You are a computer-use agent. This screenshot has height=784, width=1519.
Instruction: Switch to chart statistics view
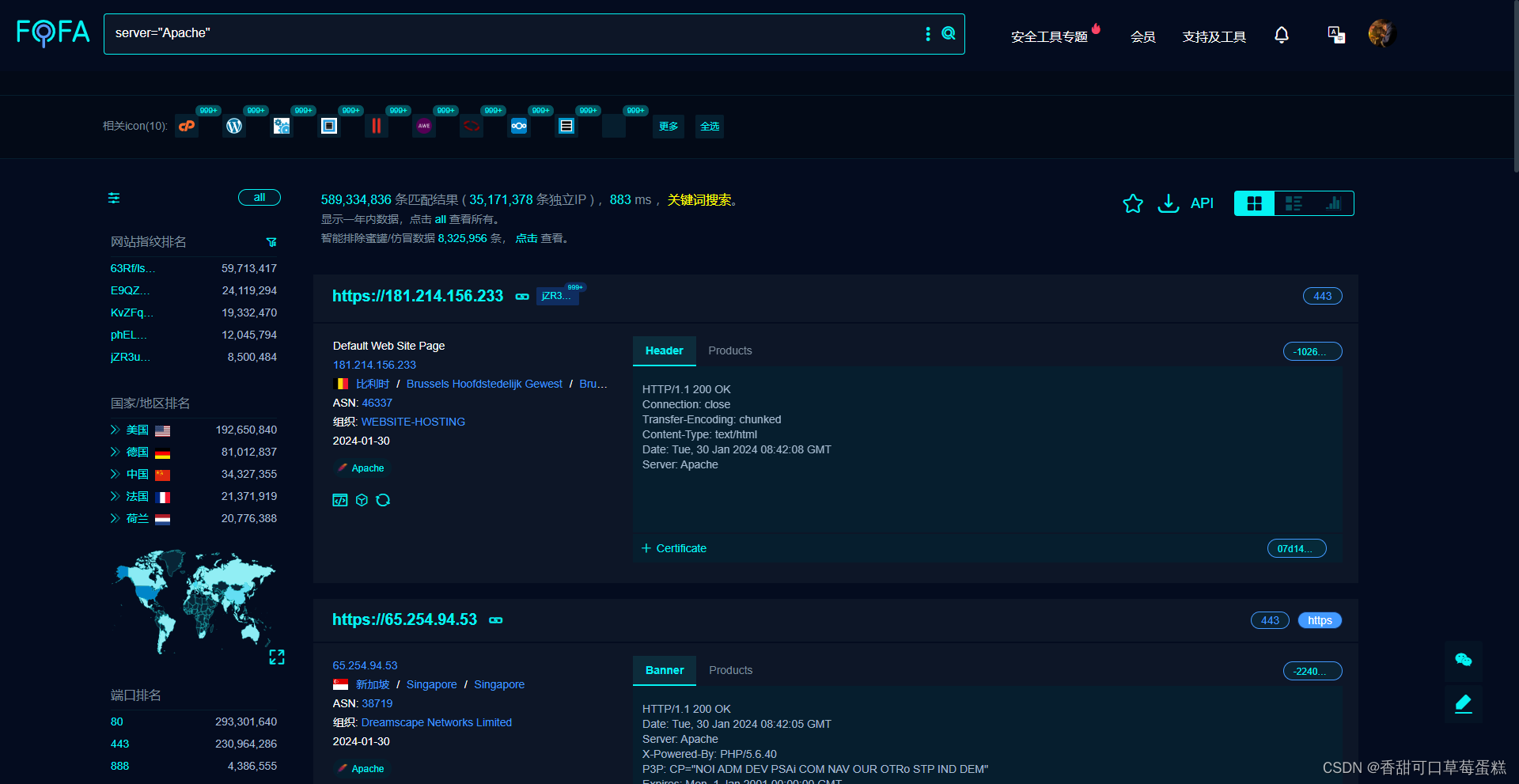click(1334, 203)
